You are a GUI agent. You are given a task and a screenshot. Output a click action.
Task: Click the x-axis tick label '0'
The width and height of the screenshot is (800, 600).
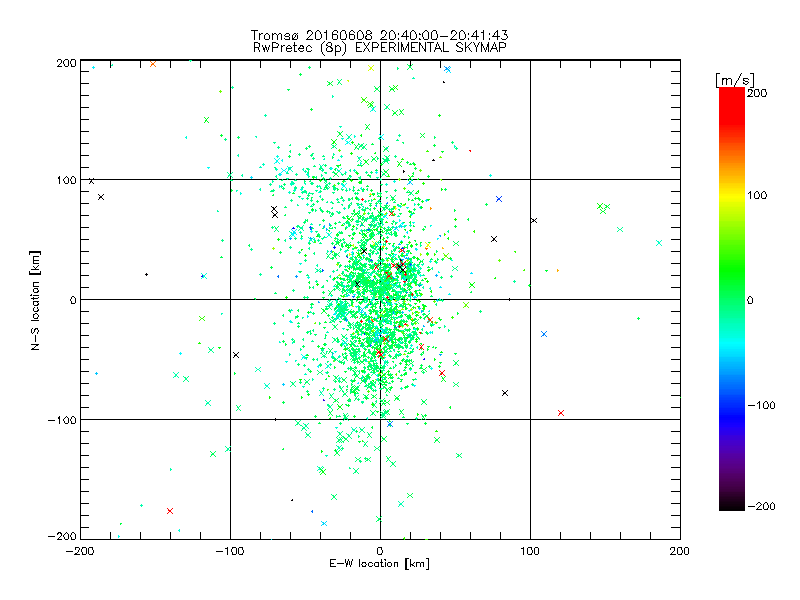[x=380, y=551]
